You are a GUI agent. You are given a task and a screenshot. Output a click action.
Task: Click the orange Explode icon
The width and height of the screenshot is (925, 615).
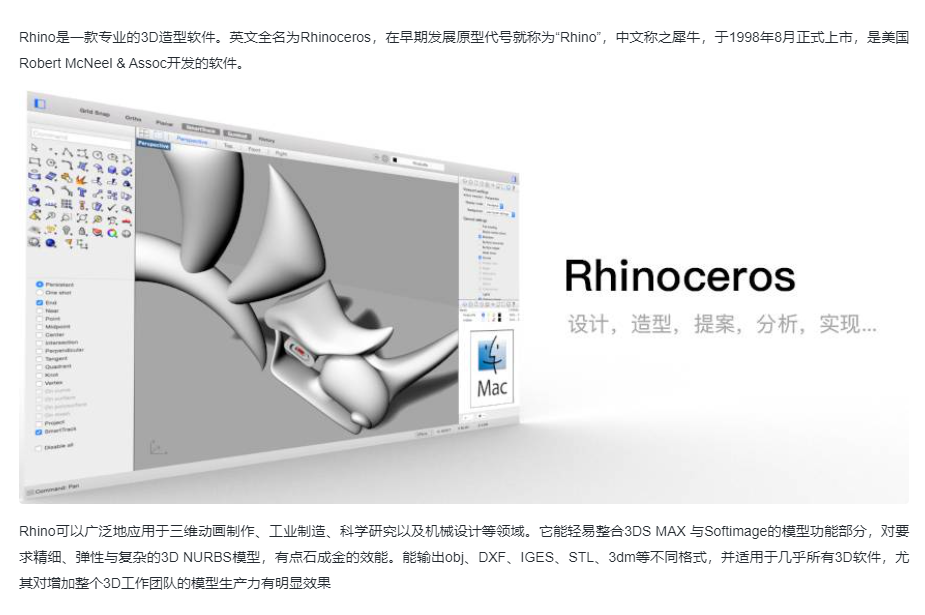(81, 180)
